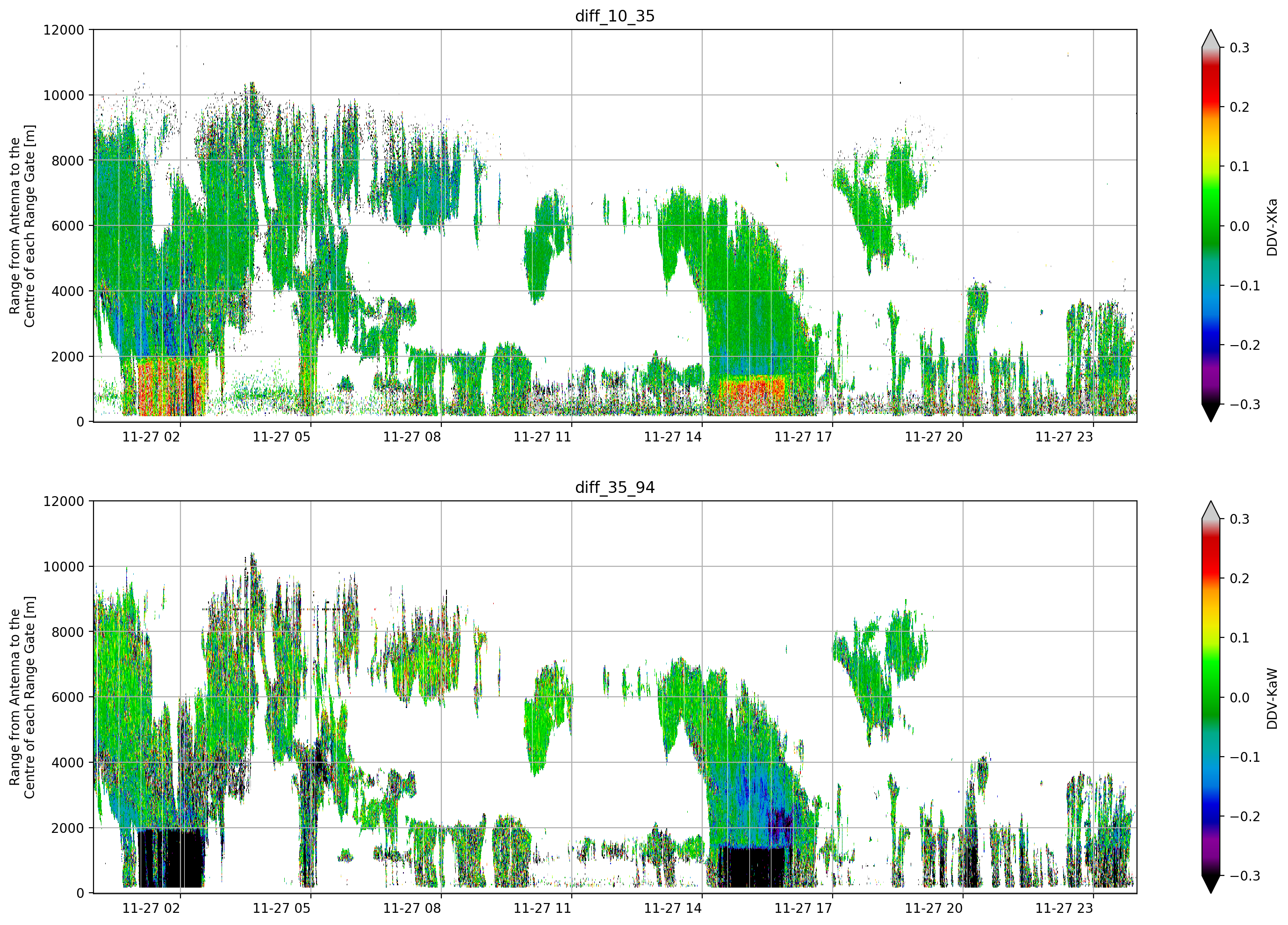Viewport: 1288px width, 925px height.
Task: Click '11-27 17' x-tick under diff_10_35 plot
Action: 803,437
